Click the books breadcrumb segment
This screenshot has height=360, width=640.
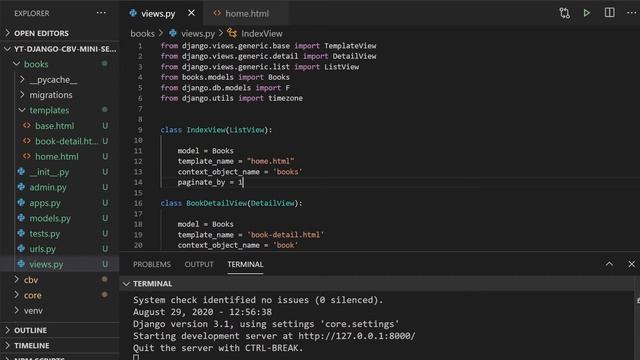click(x=142, y=33)
